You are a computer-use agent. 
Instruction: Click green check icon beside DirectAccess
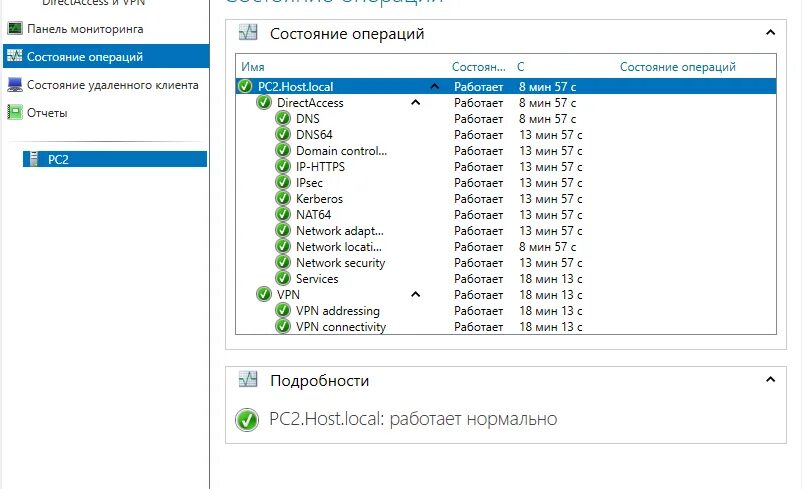coord(264,102)
